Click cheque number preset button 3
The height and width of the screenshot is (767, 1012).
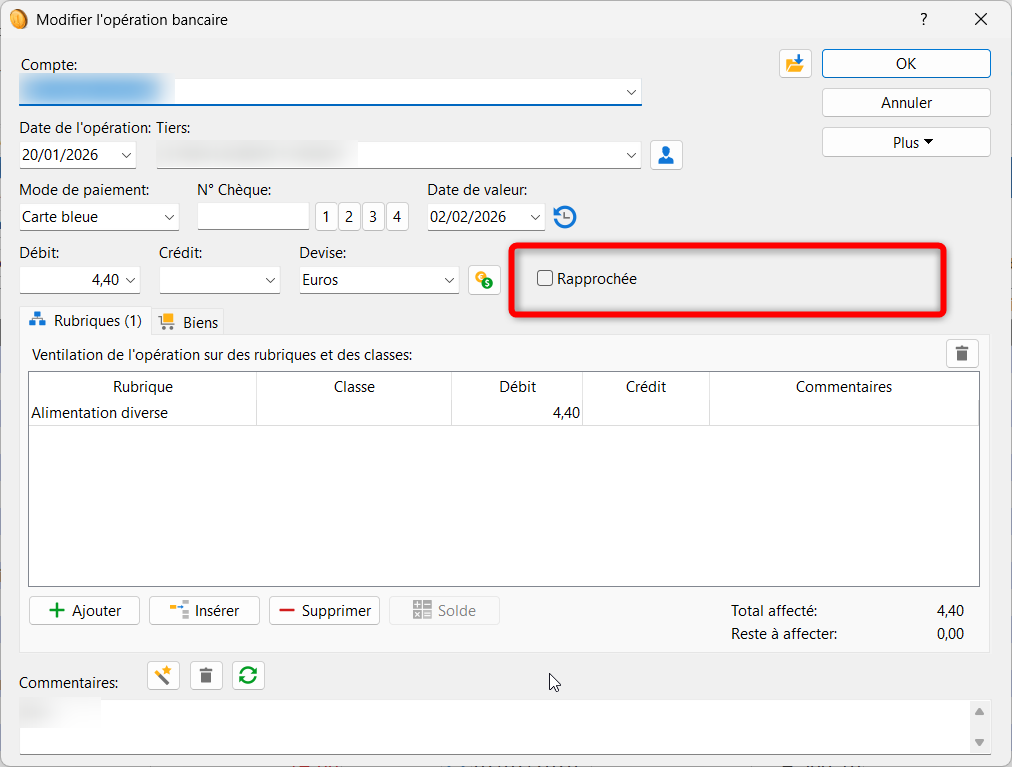[373, 217]
